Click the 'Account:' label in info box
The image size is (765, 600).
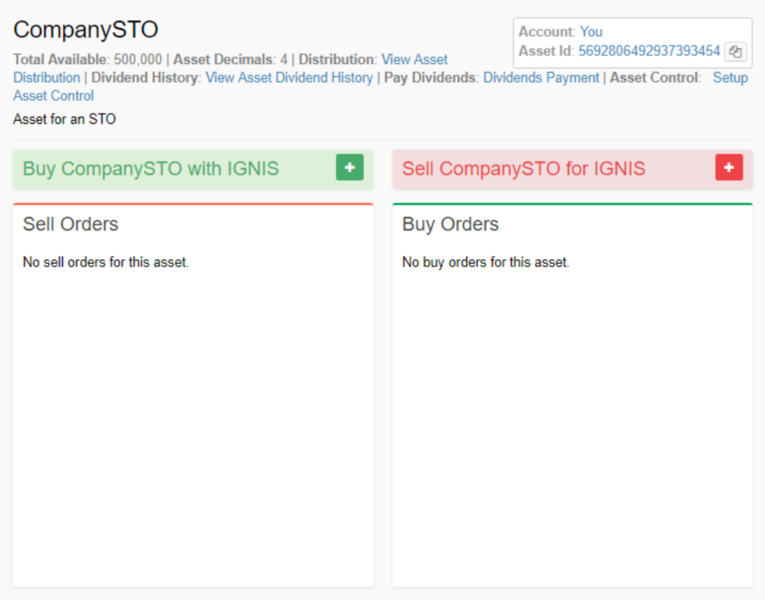pos(546,32)
